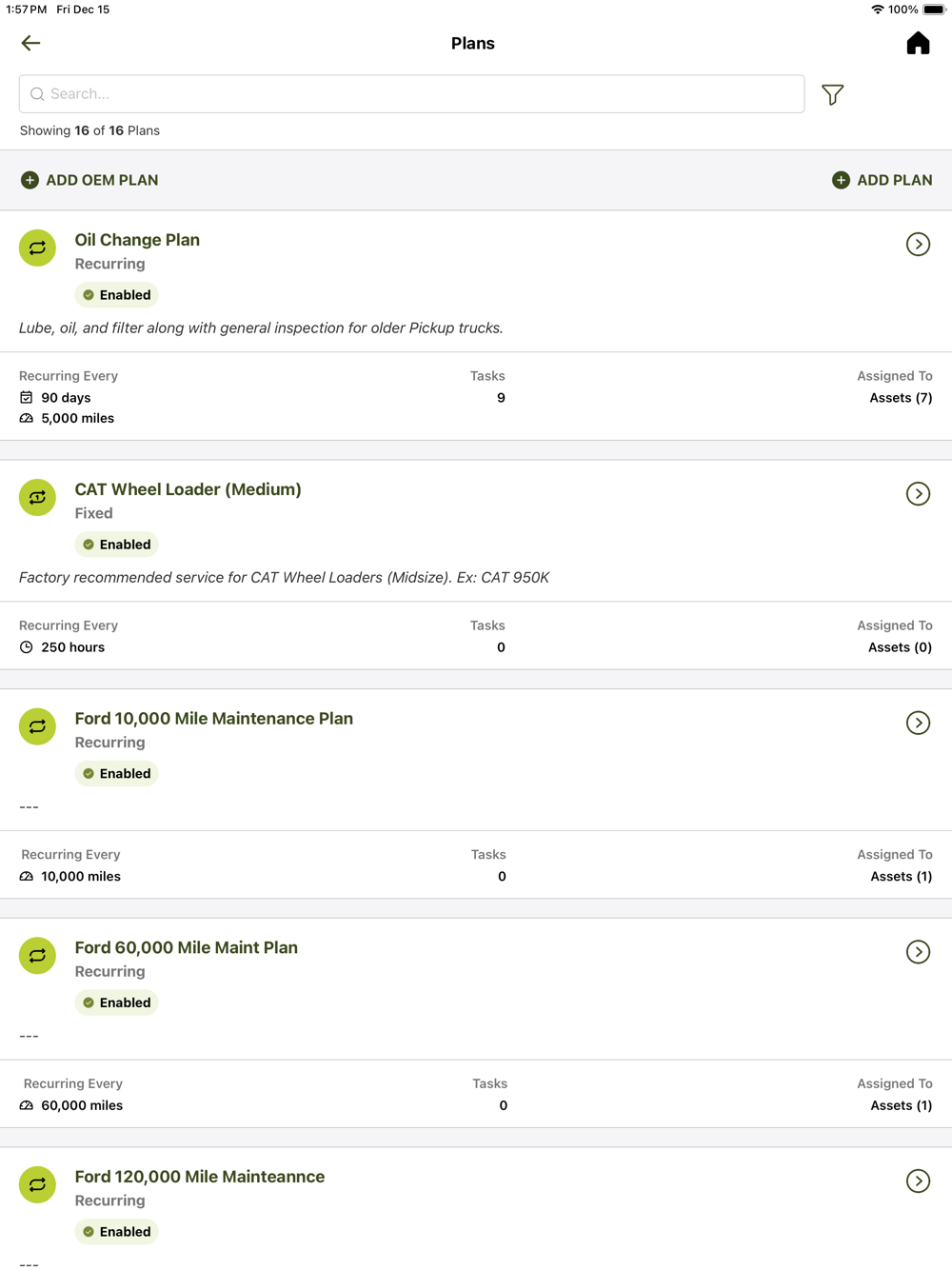Image resolution: width=952 pixels, height=1270 pixels.
Task: Click the Ford 120,000 Mile plan icon
Action: [37, 1185]
